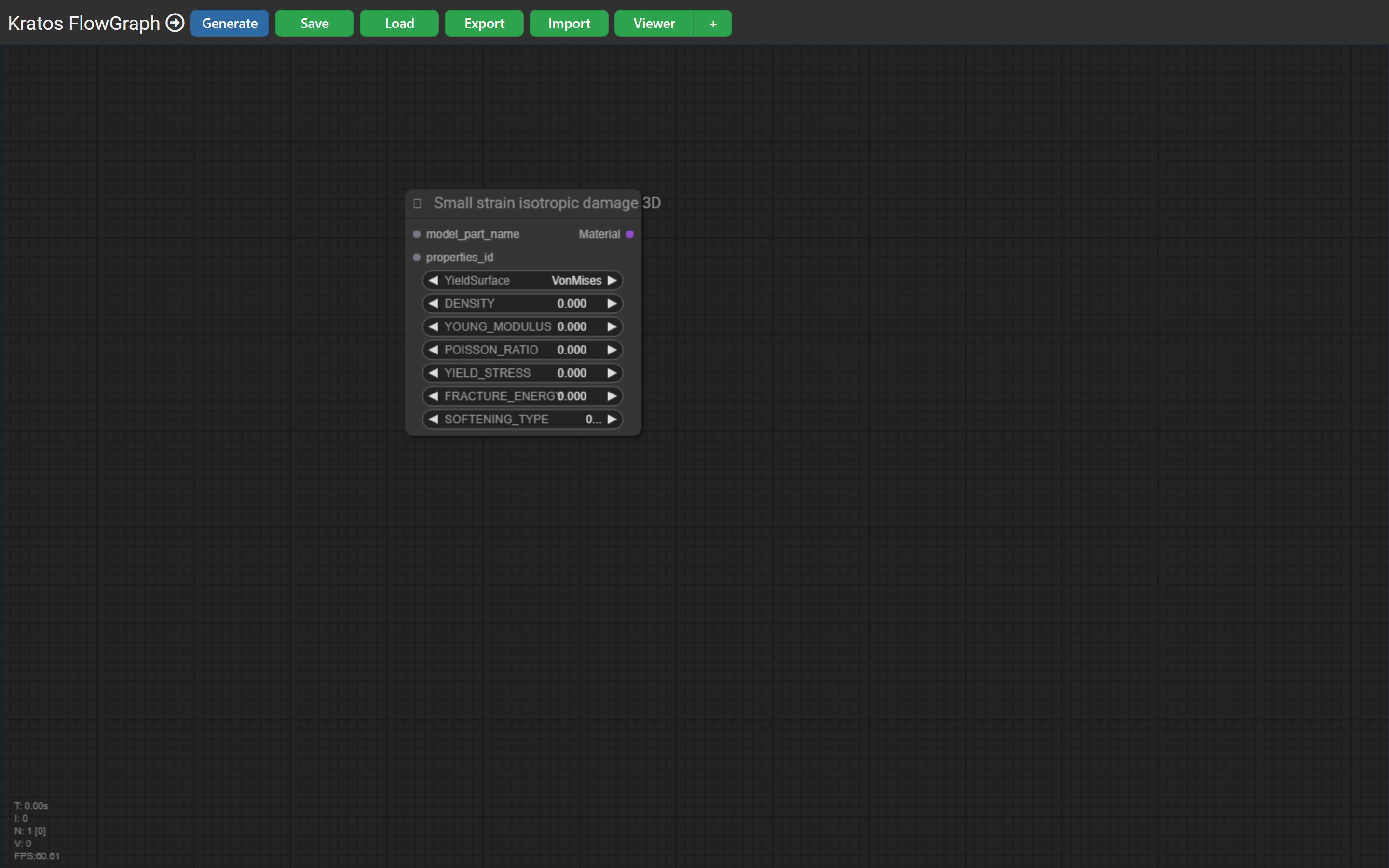
Task: Increase FRACTURE_ENERGY with right arrow
Action: (612, 396)
